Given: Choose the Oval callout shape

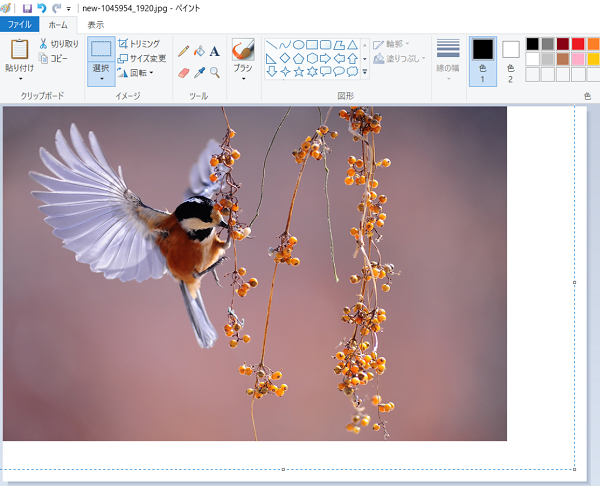Looking at the screenshot, I should click(x=339, y=72).
